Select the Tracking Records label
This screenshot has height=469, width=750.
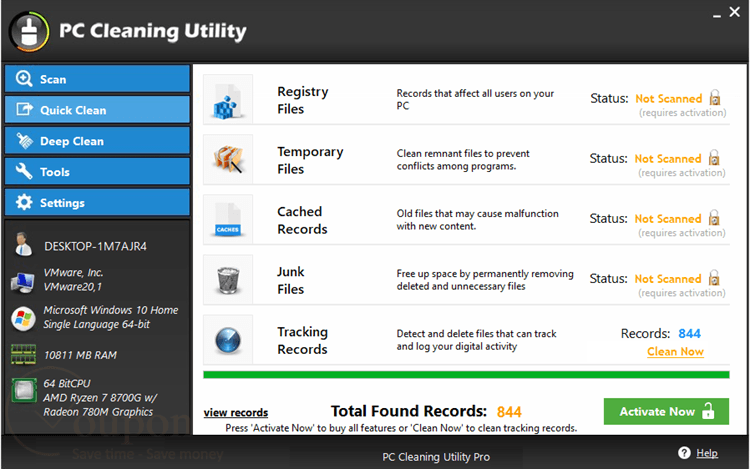302,340
